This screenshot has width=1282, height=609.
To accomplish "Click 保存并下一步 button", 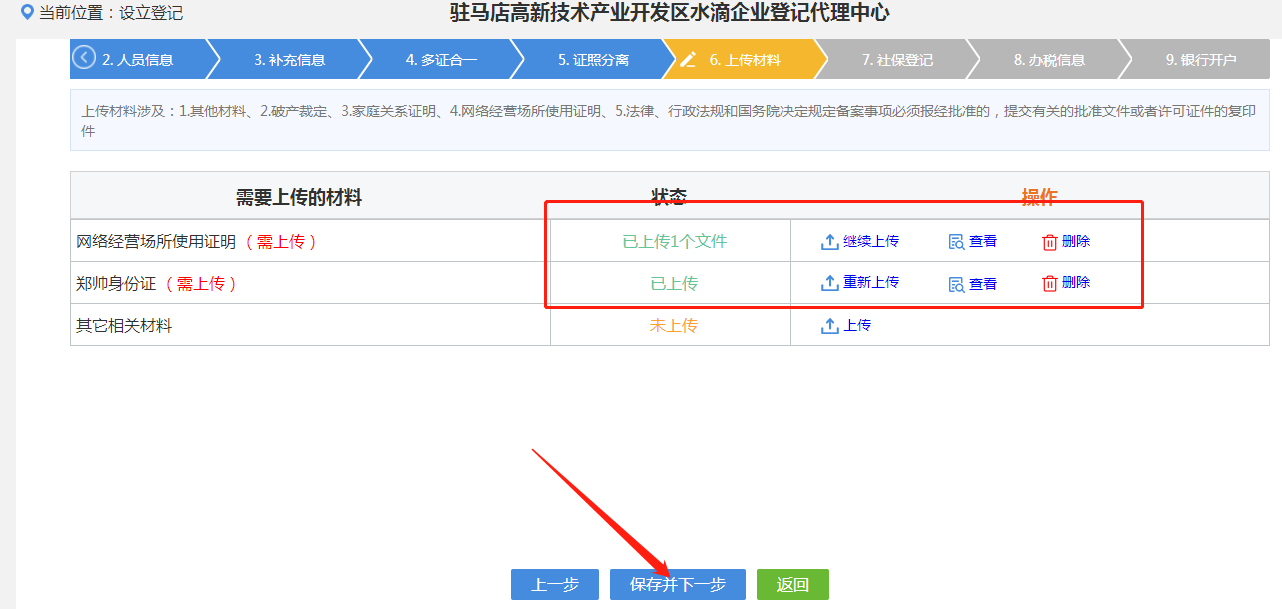I will 677,585.
